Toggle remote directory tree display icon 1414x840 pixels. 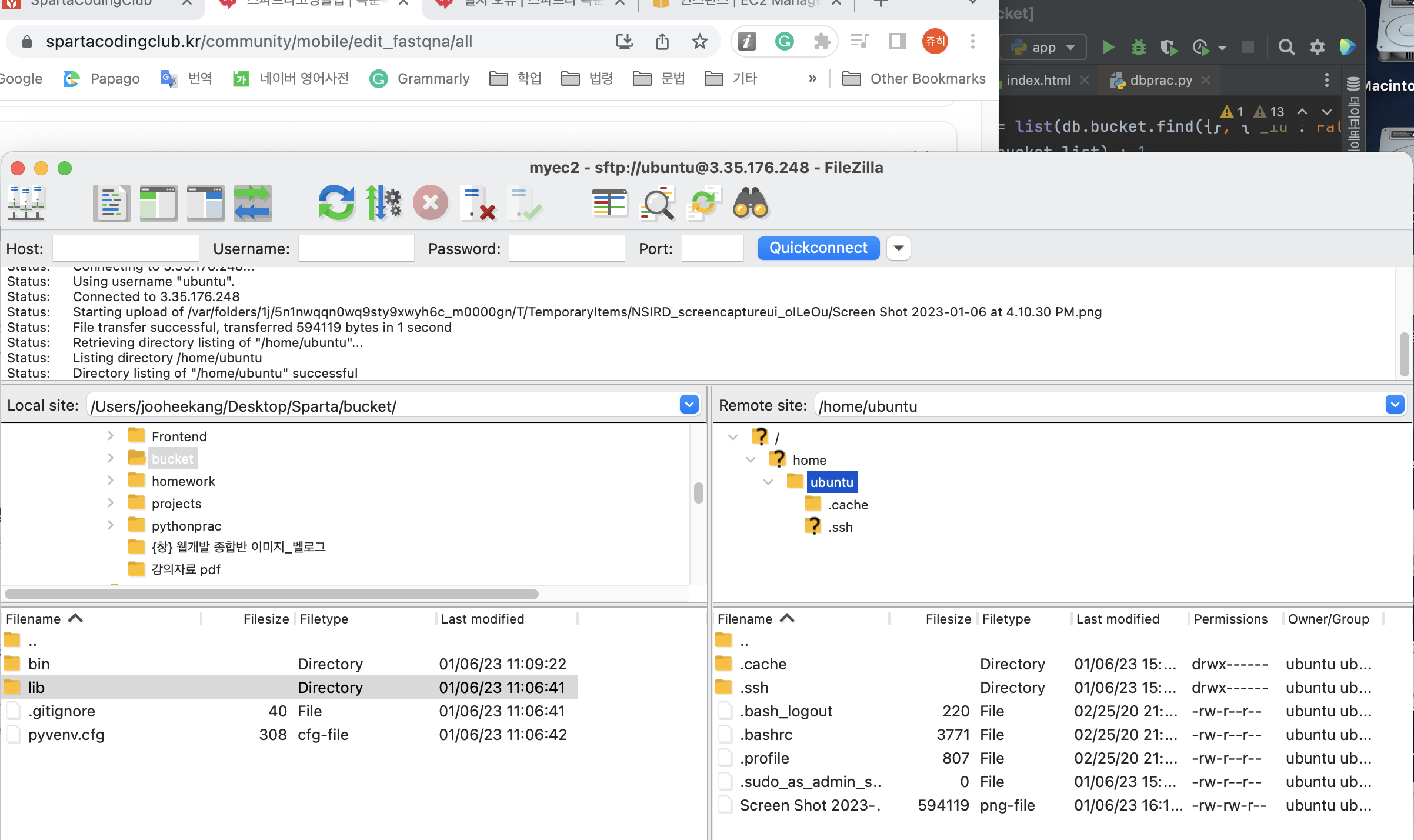205,203
